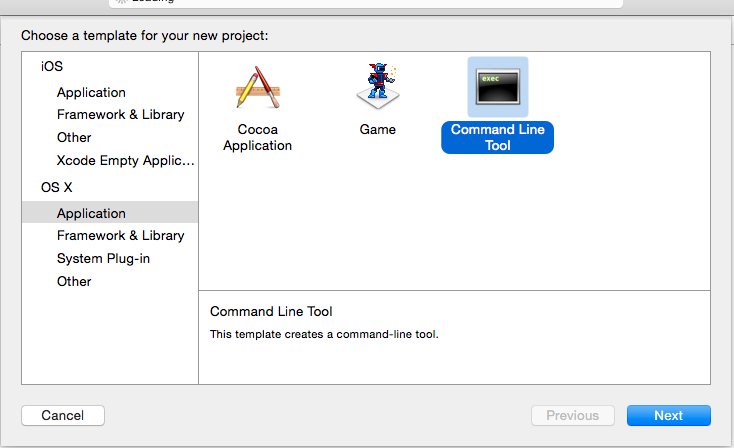
Task: Select the Command Line Tool exec icon
Action: pos(498,87)
